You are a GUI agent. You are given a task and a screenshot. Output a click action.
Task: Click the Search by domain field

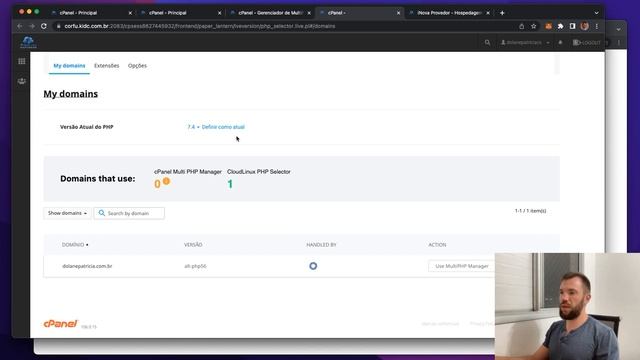pos(129,213)
